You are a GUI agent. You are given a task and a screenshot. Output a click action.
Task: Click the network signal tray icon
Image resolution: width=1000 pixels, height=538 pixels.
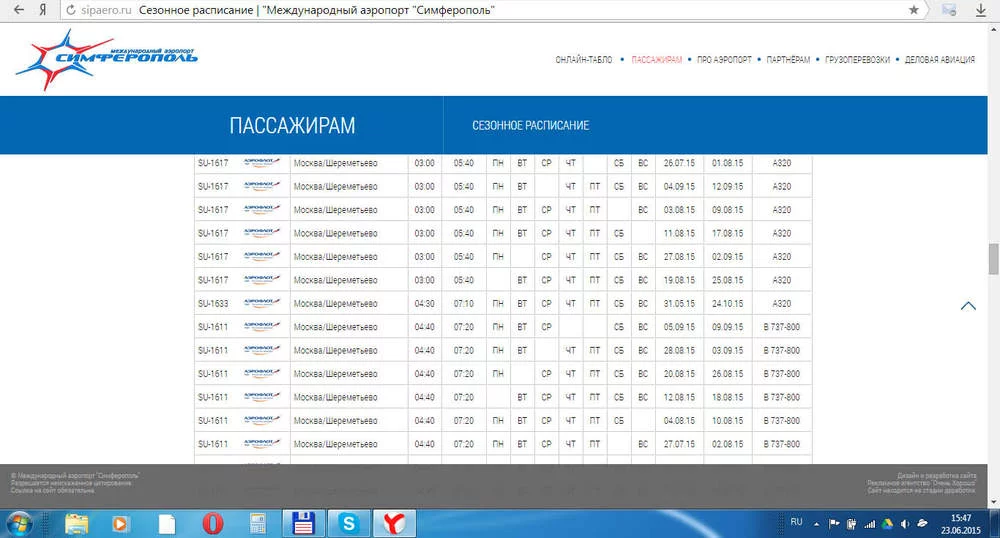[x=869, y=524]
